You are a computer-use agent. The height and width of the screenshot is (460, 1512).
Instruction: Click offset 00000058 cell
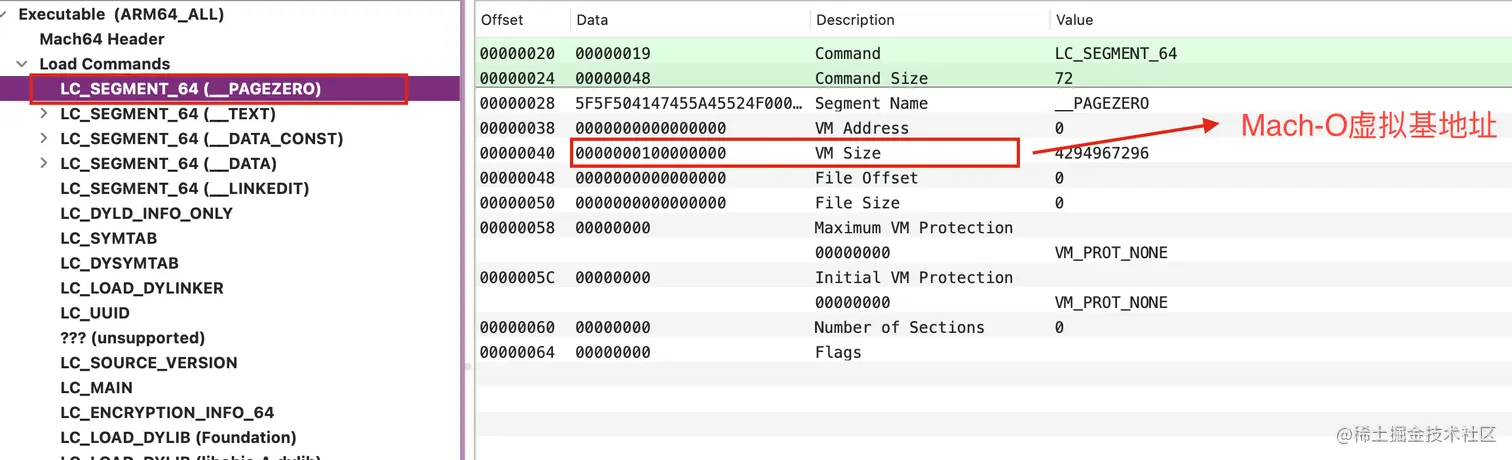517,228
